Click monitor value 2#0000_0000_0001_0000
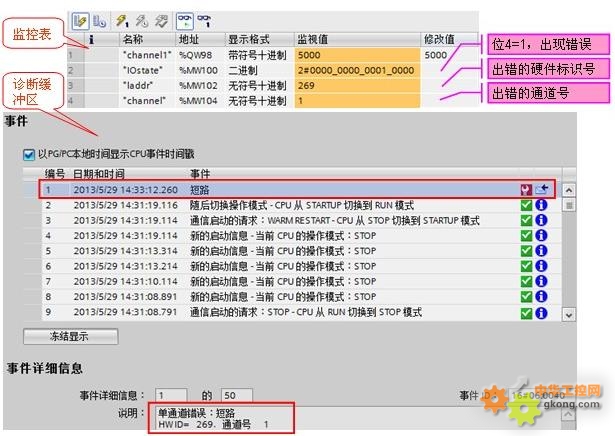This screenshot has width=615, height=436. pos(357,71)
